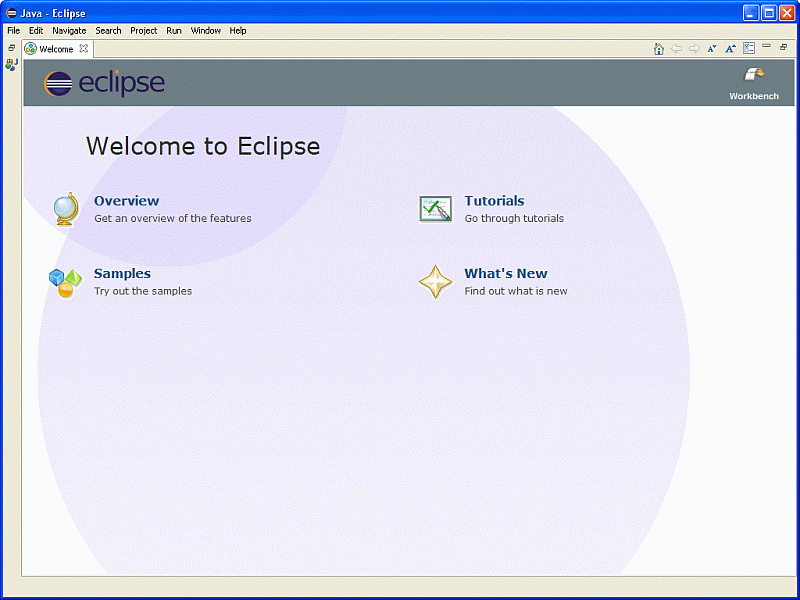Close the Eclipse window
Viewport: 800px width, 600px height.
pyautogui.click(x=787, y=13)
